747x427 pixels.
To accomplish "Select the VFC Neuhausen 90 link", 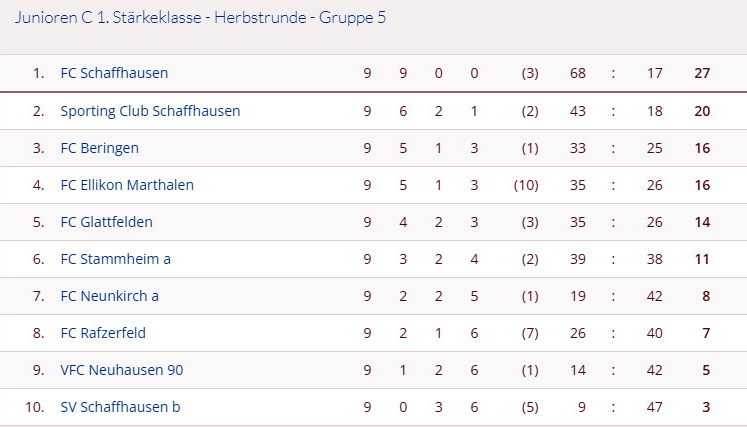I will (x=122, y=370).
